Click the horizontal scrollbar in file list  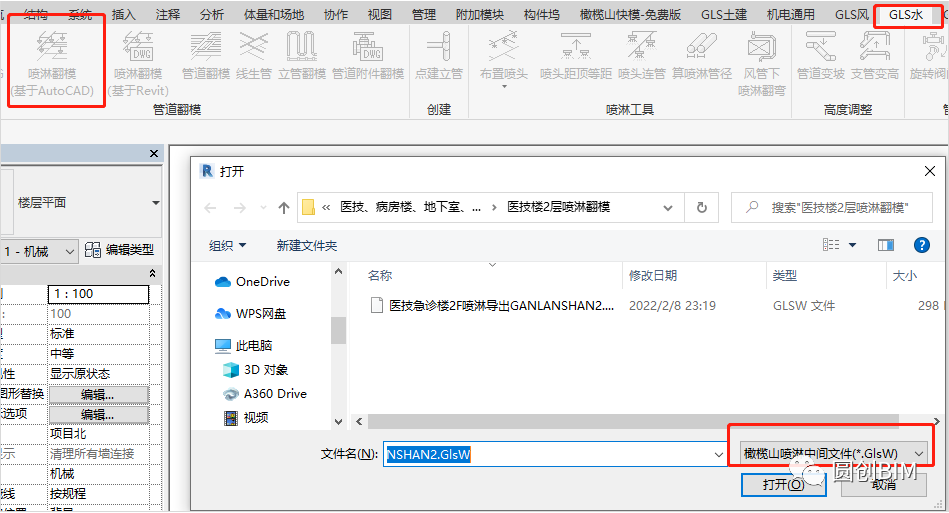tap(632, 420)
